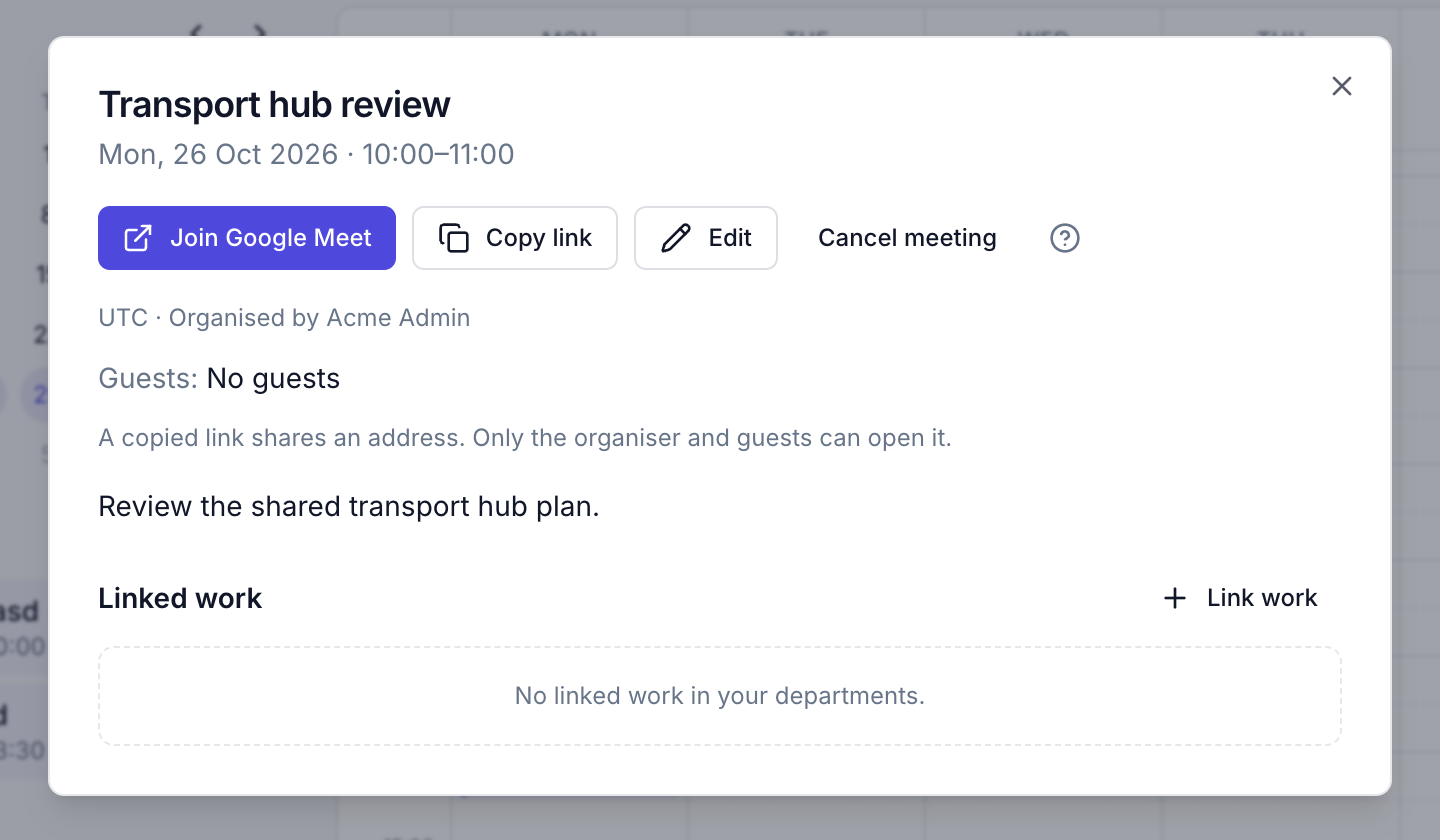Click the Transport hub review title

[x=274, y=104]
